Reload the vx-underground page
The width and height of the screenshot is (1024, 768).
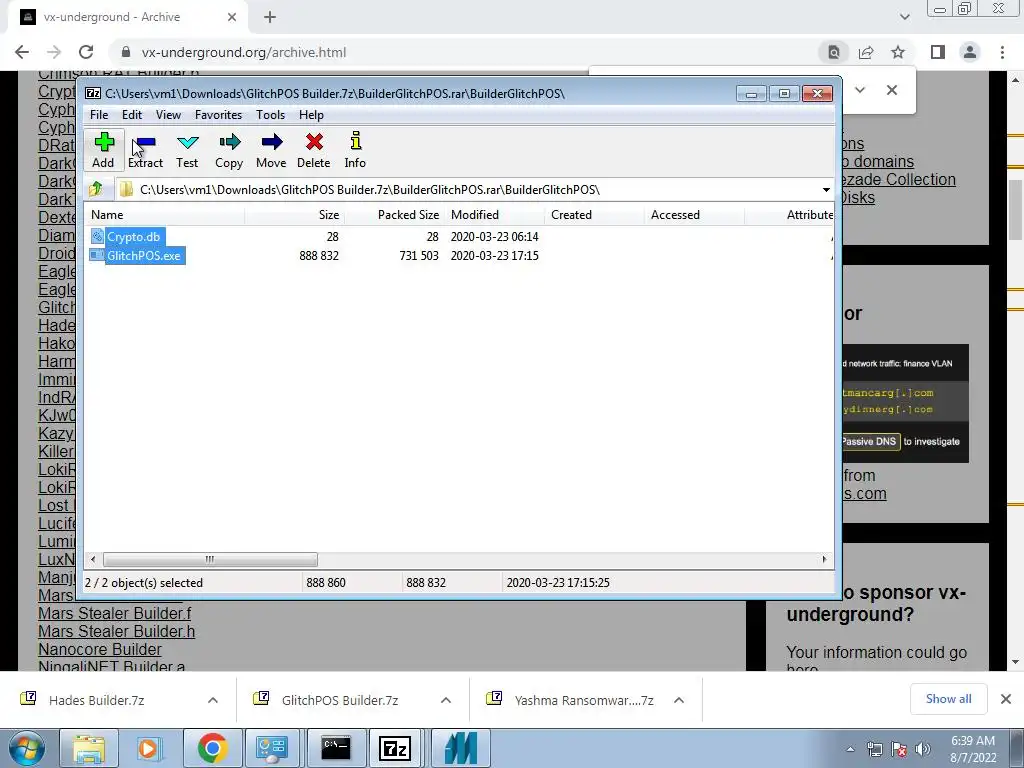coord(86,52)
